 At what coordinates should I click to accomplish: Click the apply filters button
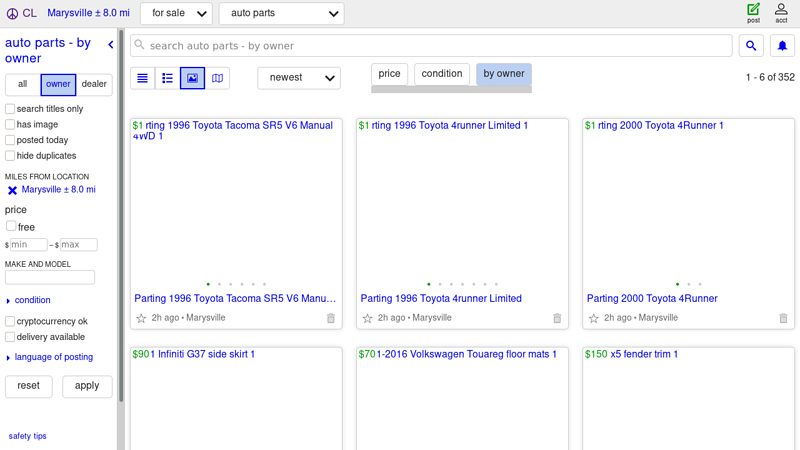87,386
